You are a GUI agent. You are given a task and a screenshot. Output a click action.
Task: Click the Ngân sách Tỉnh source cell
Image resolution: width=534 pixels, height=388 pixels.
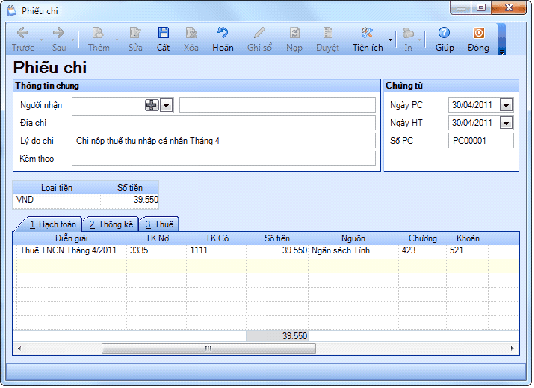[354, 250]
